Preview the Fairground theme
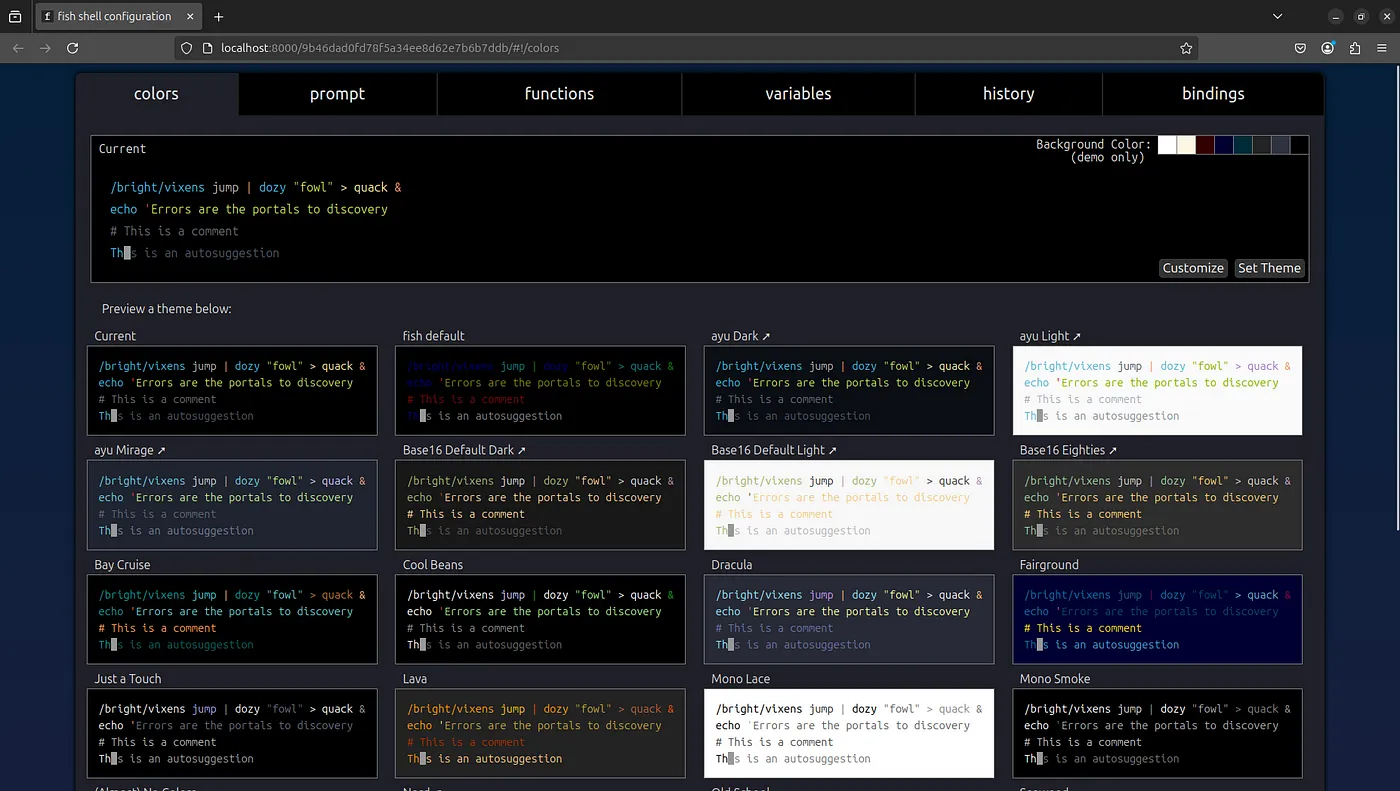The image size is (1400, 791). click(1158, 619)
